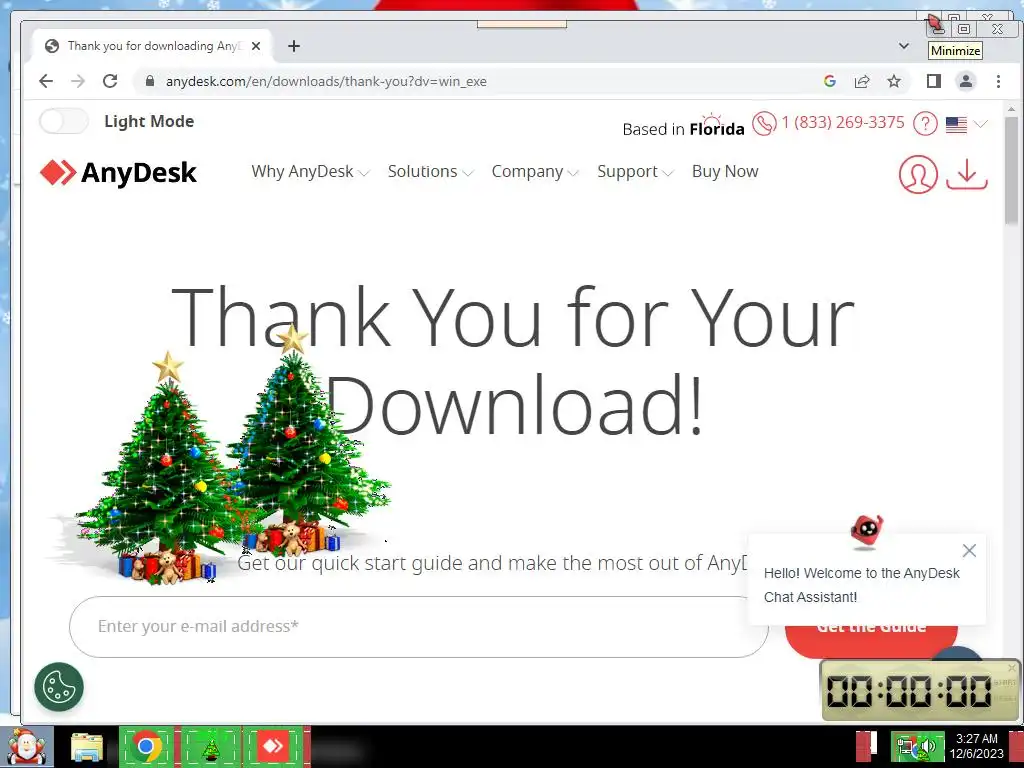Screen dimensions: 1024x768
Task: Click the e-mail address field
Action: 419,626
